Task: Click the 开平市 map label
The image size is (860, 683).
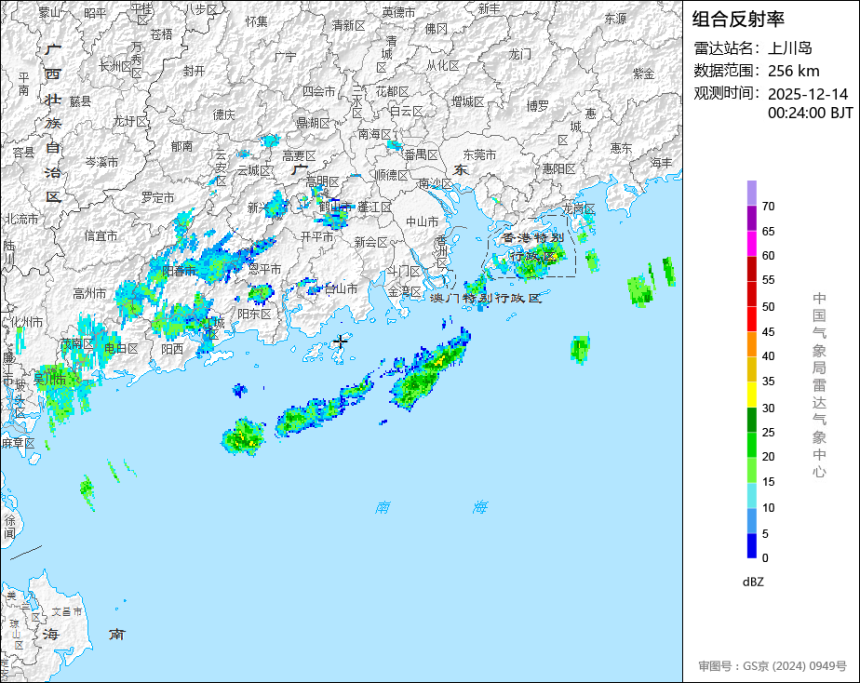Action: click(x=316, y=236)
